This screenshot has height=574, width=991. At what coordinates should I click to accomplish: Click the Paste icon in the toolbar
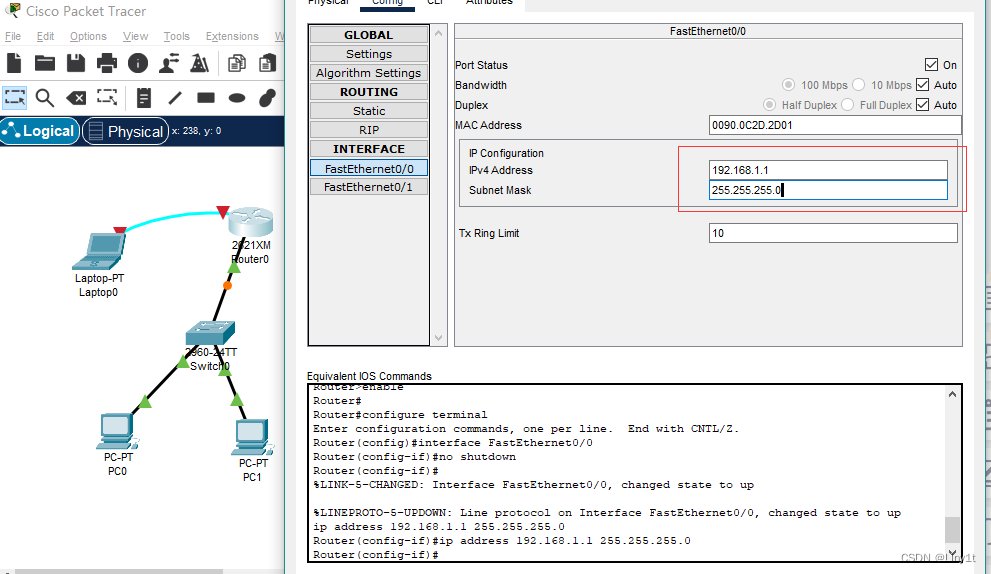tap(268, 63)
